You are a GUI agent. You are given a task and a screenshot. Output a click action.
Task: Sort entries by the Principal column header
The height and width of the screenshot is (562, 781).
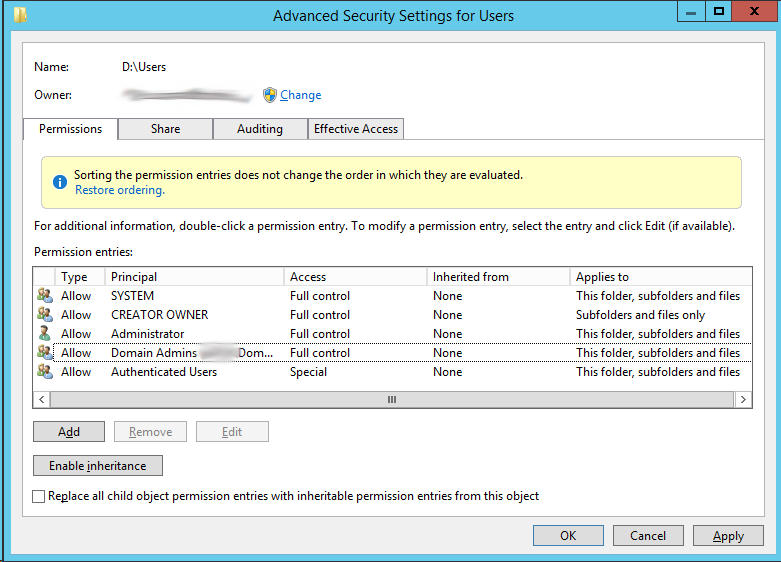pos(194,277)
